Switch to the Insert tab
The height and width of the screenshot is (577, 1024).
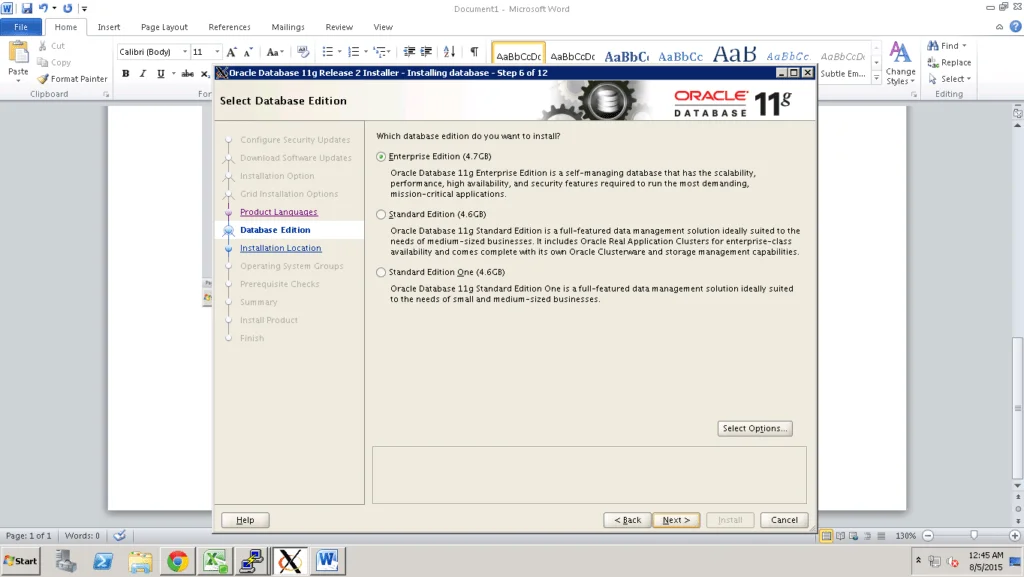(108, 27)
